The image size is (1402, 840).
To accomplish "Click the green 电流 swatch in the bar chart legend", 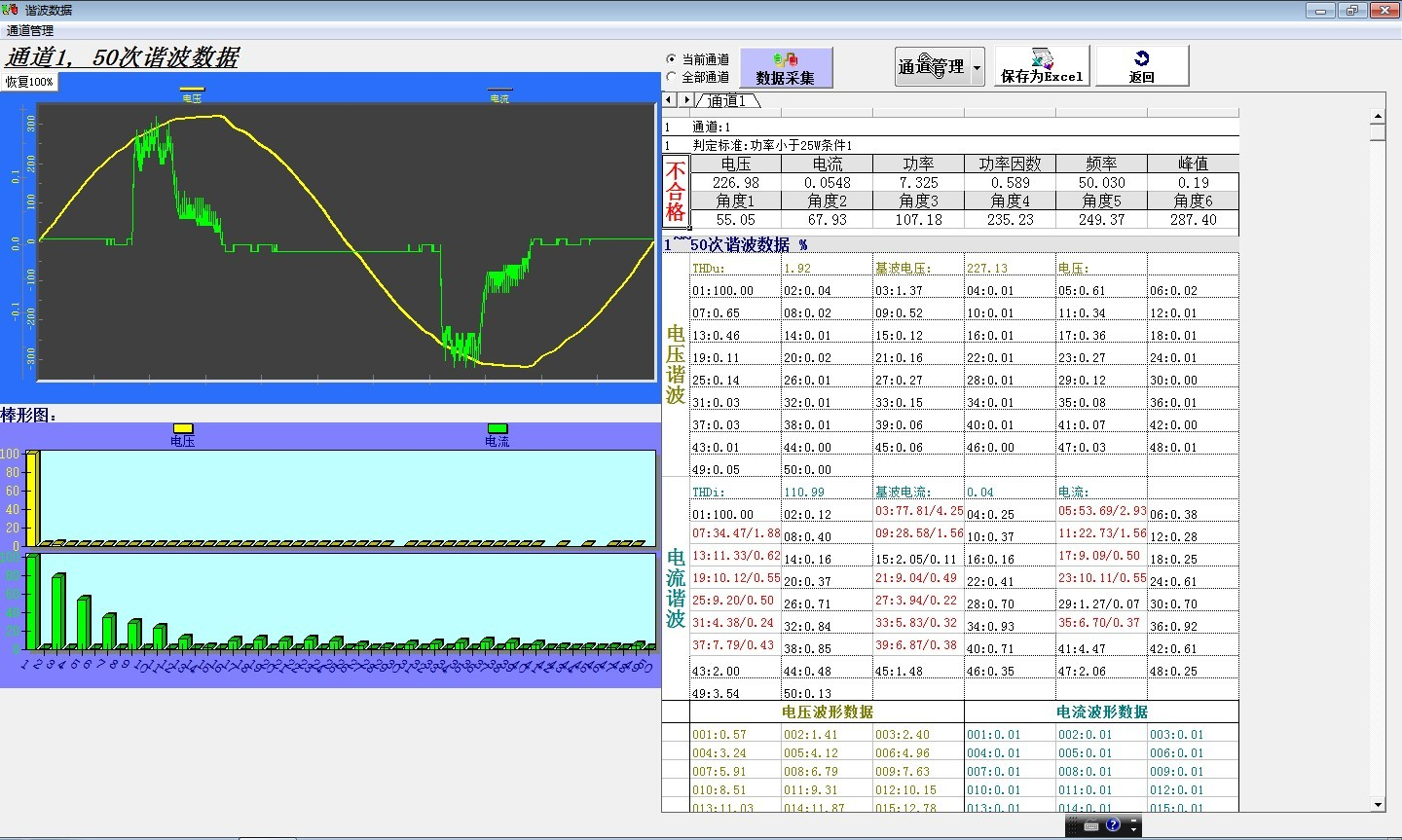I will coord(497,428).
